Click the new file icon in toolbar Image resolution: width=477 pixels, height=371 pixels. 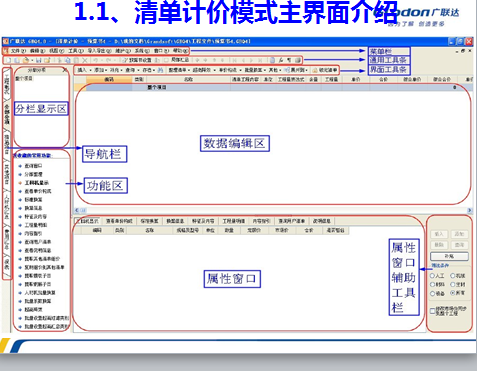tap(9, 60)
